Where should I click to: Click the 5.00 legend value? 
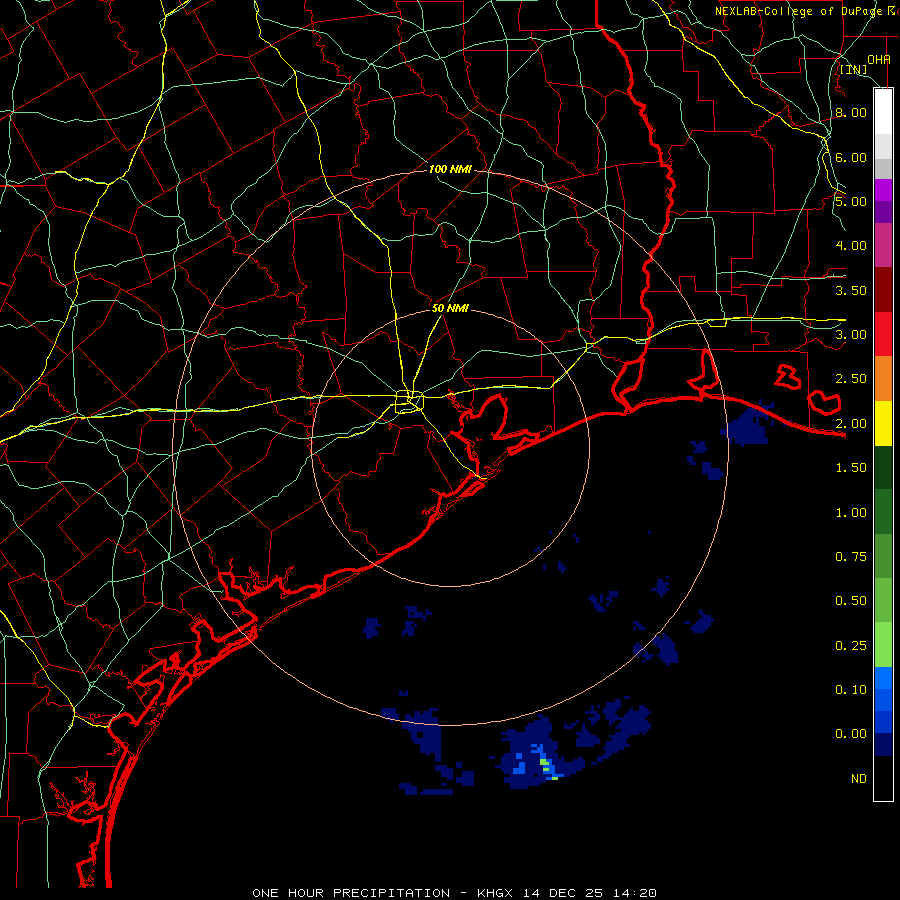pyautogui.click(x=851, y=201)
